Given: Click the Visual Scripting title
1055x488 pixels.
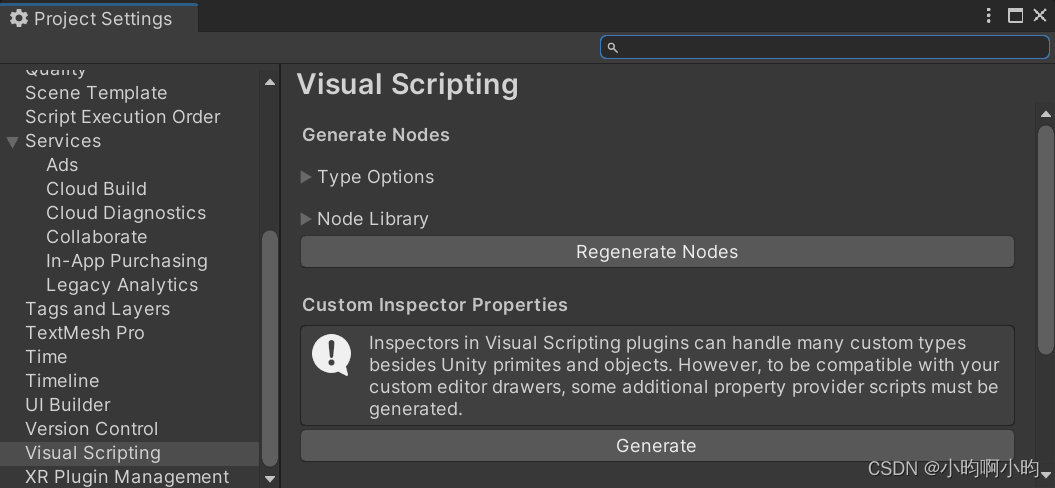Looking at the screenshot, I should tap(408, 85).
